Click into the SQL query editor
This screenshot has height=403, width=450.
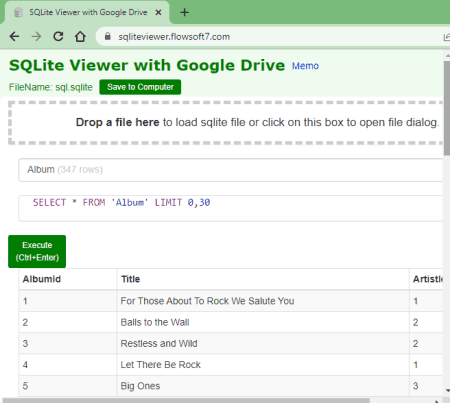click(231, 208)
